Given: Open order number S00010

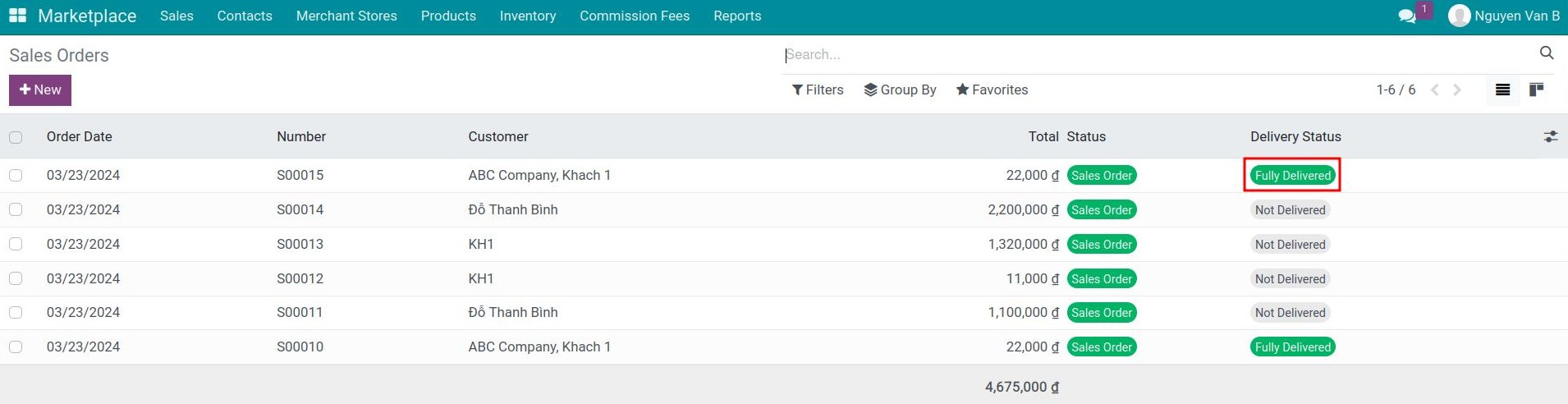Looking at the screenshot, I should 300,347.
